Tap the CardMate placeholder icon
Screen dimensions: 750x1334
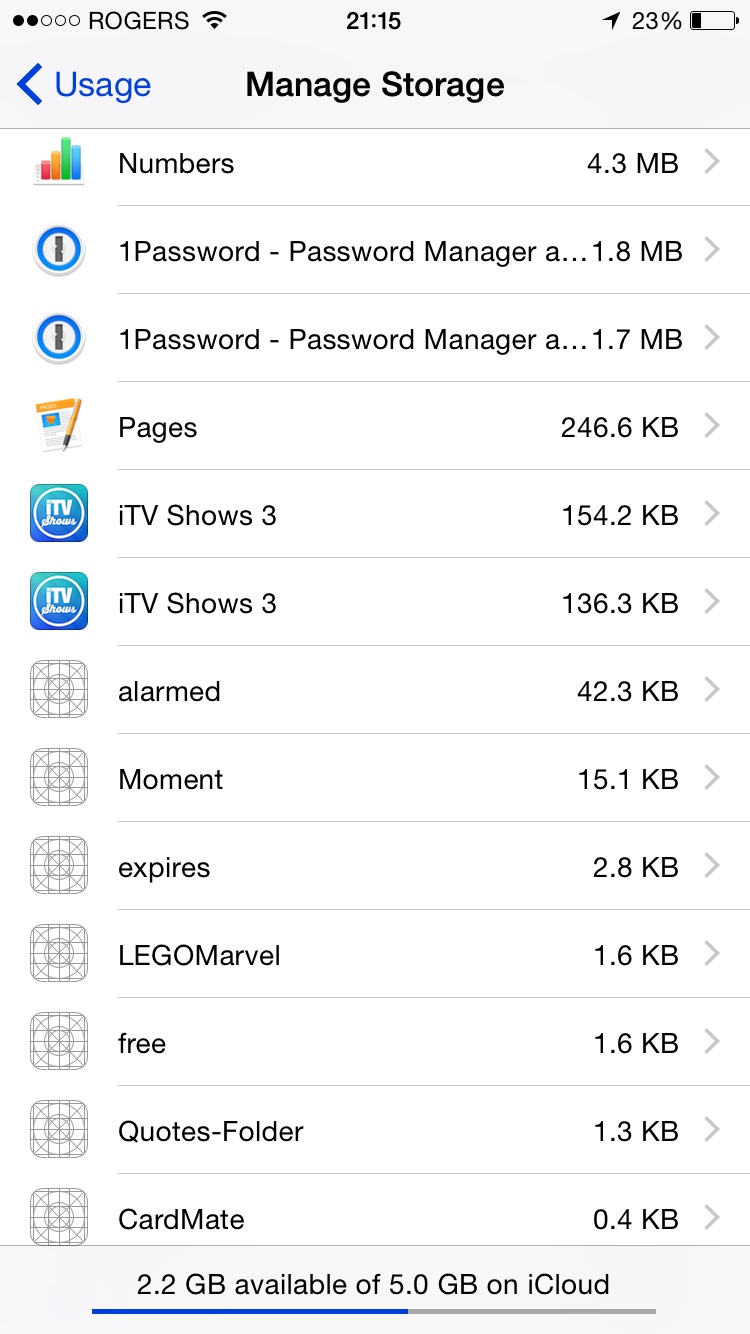pos(59,1216)
